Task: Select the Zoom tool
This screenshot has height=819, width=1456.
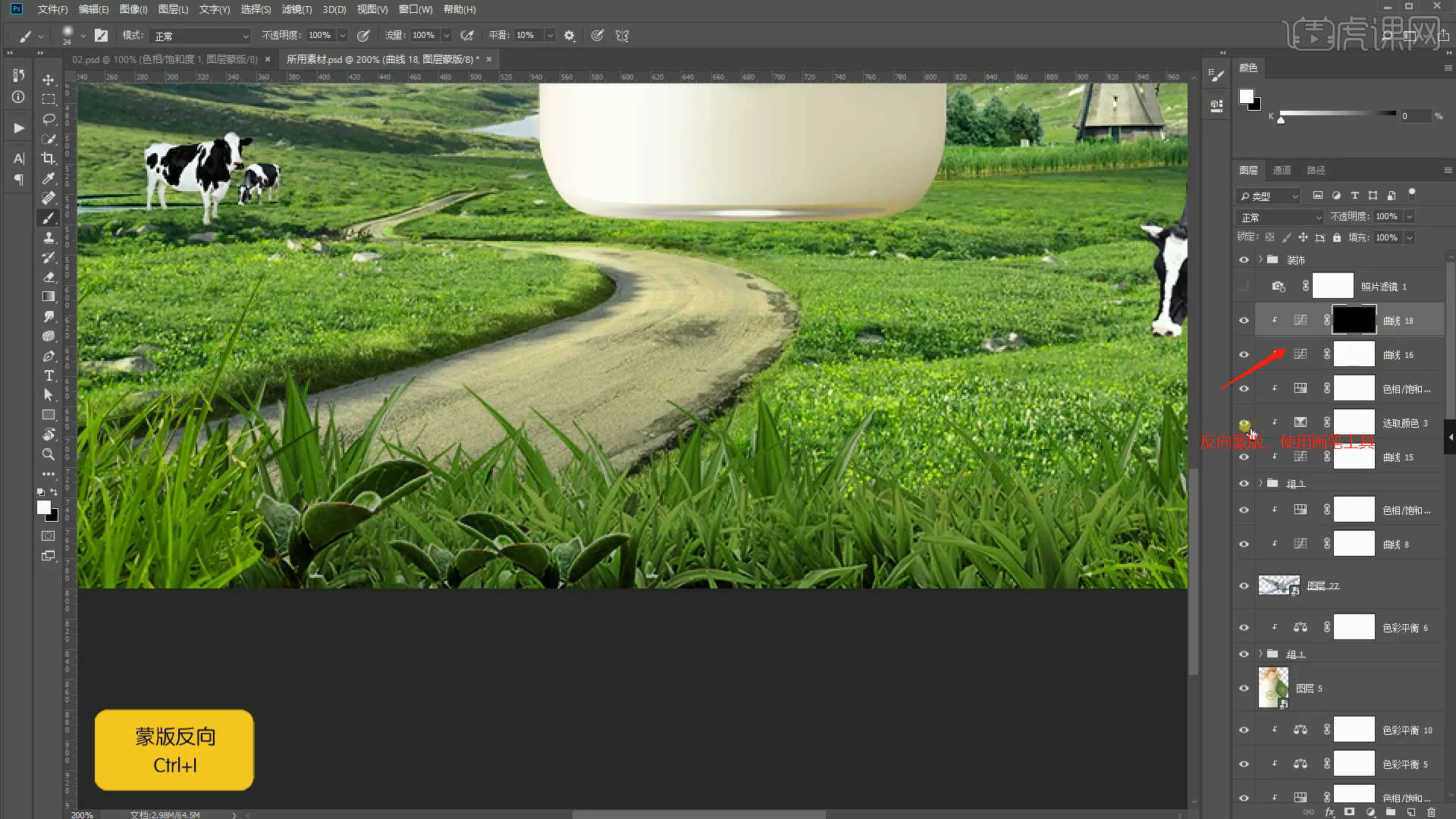Action: (49, 454)
